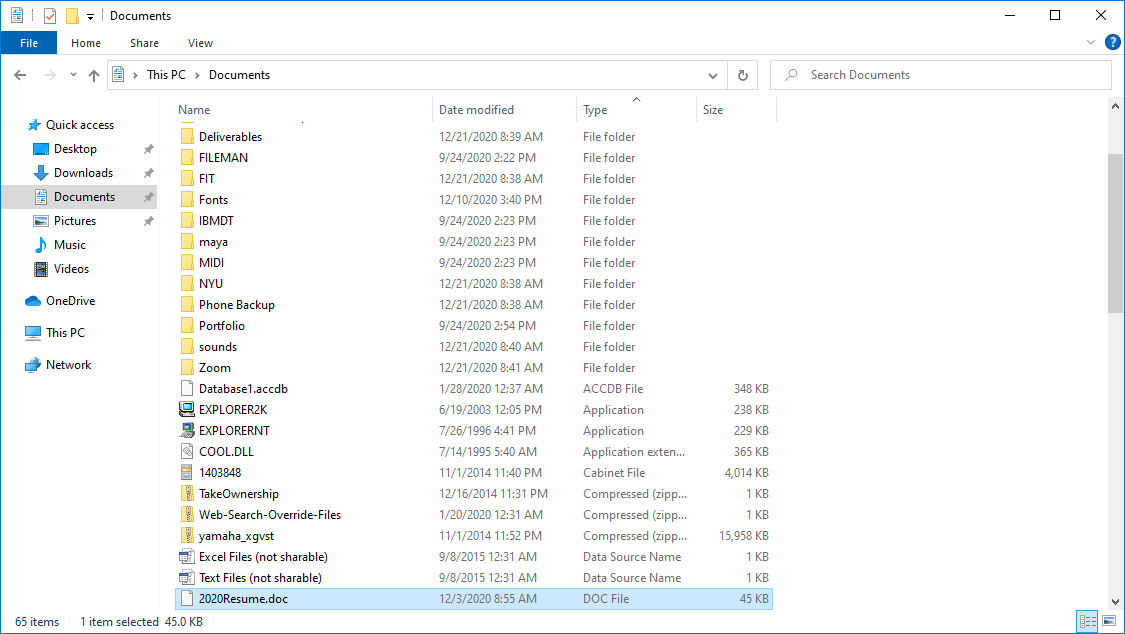Sort files by Date modified column
The height and width of the screenshot is (634, 1125).
point(476,110)
